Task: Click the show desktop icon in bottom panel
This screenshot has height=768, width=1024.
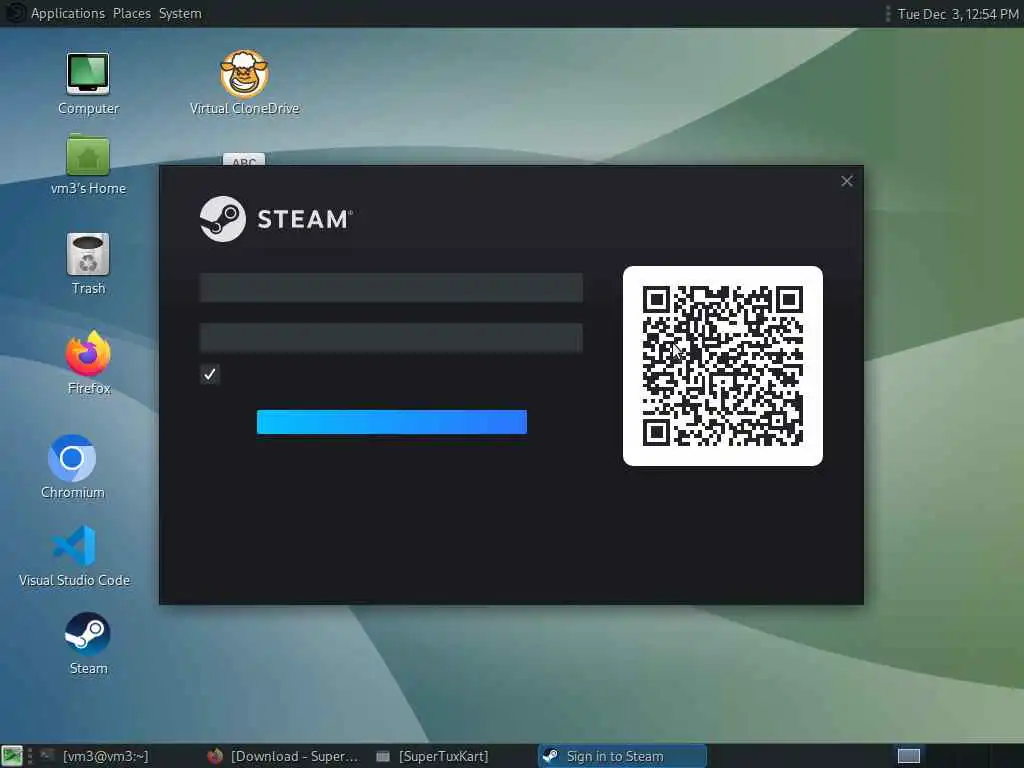Action: (x=12, y=756)
